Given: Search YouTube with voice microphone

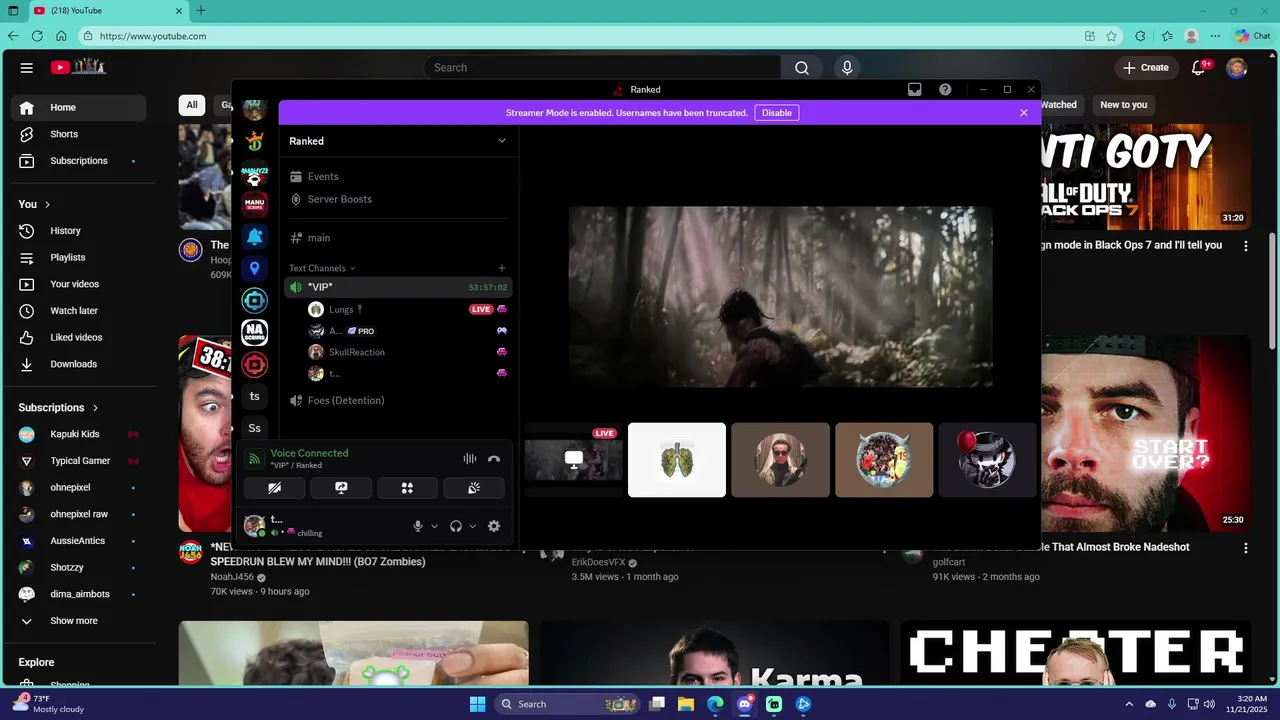Looking at the screenshot, I should coord(847,68).
